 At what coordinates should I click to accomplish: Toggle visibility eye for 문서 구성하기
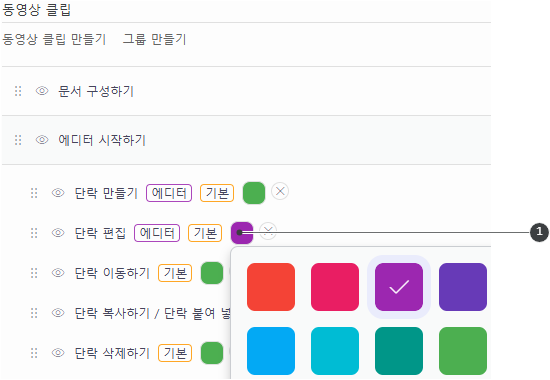pyautogui.click(x=42, y=91)
